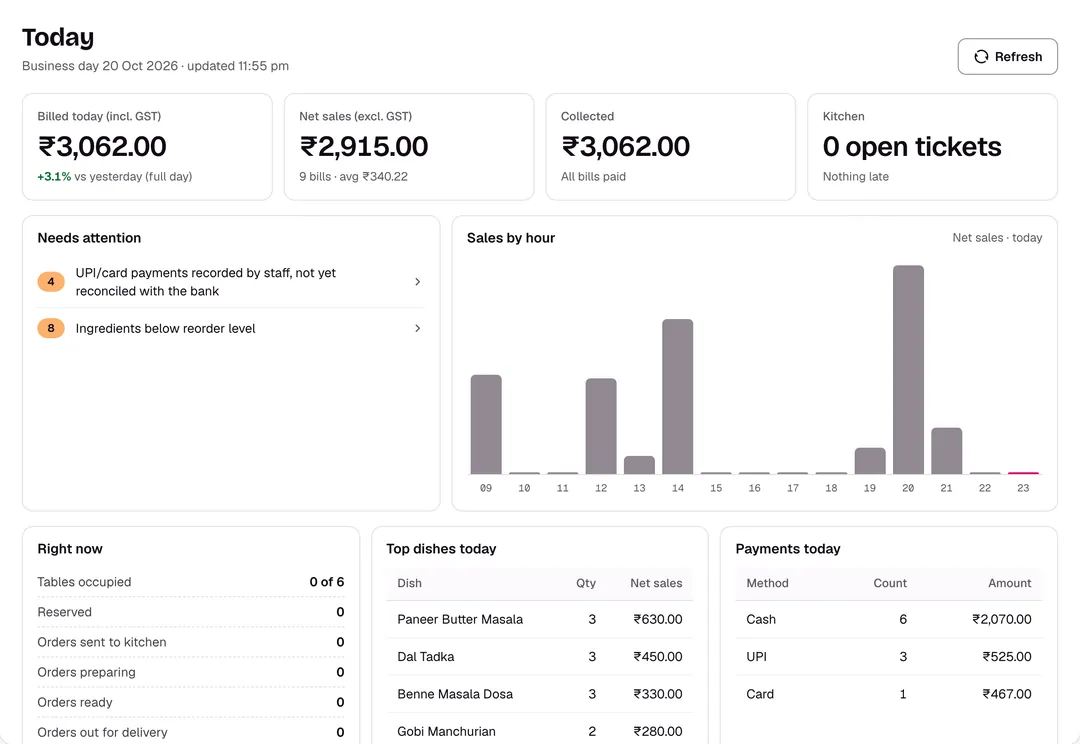Screen dimensions: 1080x744
Task: Click the sales bar for hour 09
Action: pos(486,424)
